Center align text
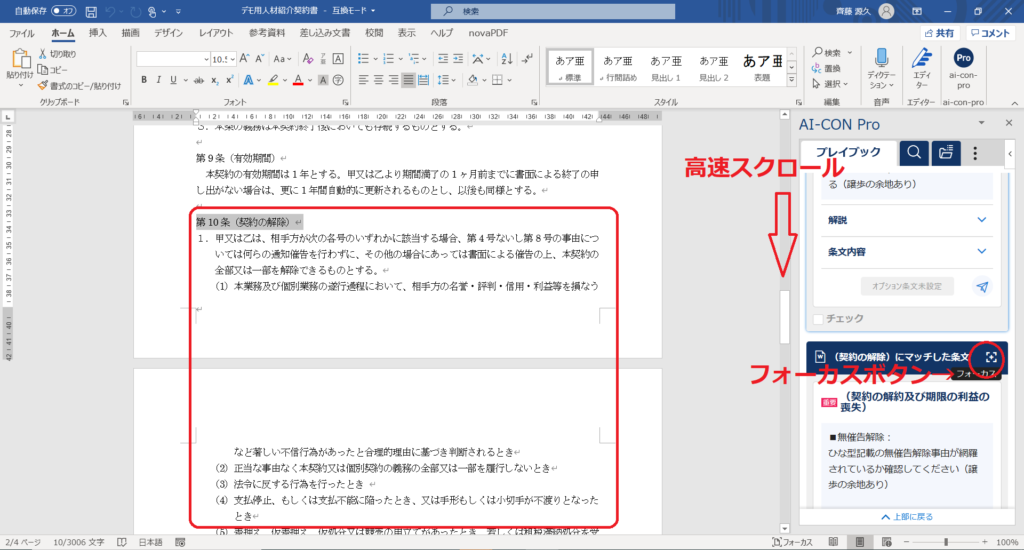1024x550 pixels. coord(378,80)
